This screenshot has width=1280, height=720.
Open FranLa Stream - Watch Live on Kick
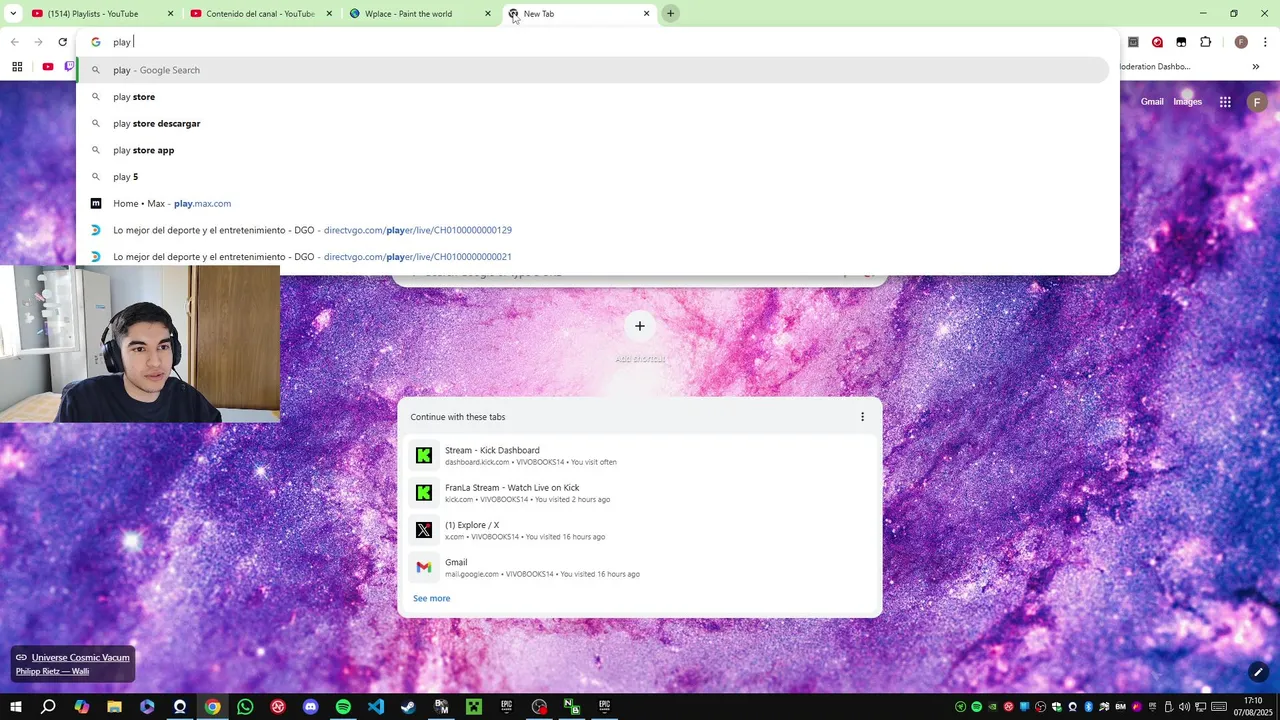click(640, 493)
